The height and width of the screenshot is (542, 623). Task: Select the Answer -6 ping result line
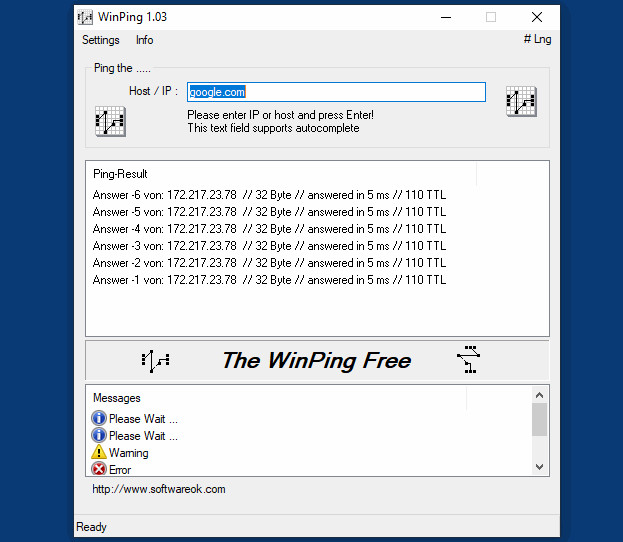coord(269,195)
